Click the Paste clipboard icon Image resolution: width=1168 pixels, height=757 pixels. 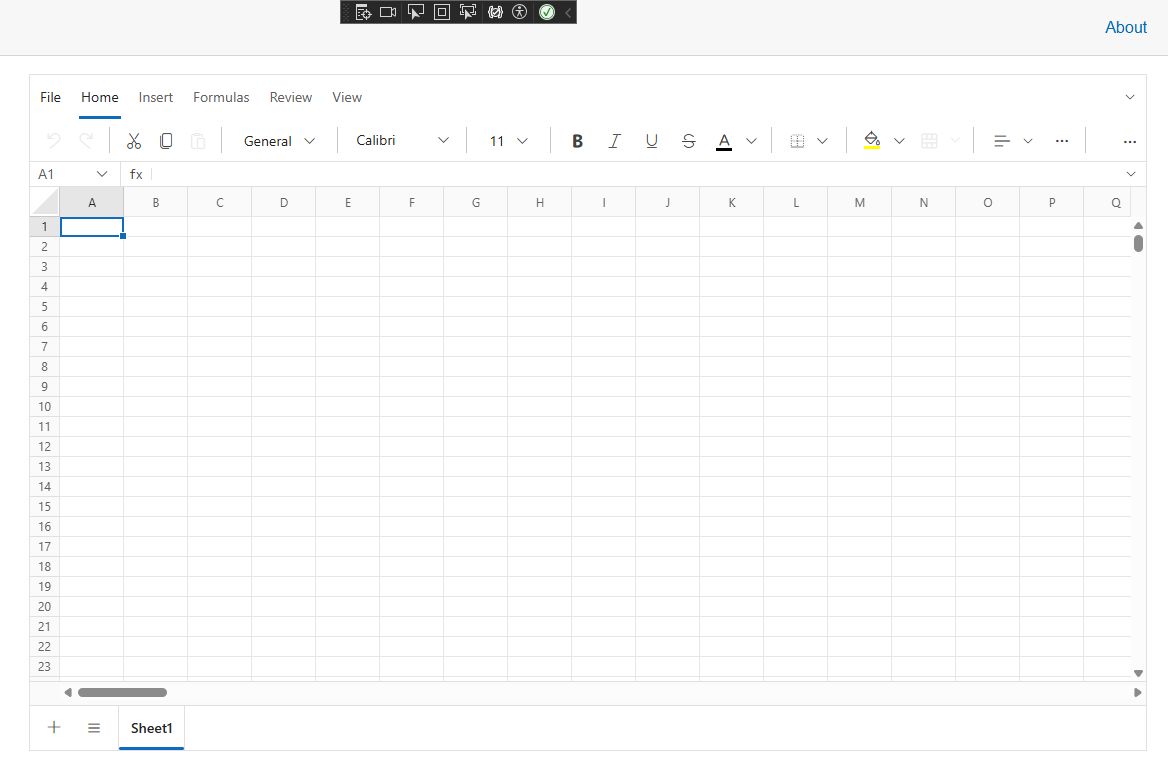(x=198, y=141)
